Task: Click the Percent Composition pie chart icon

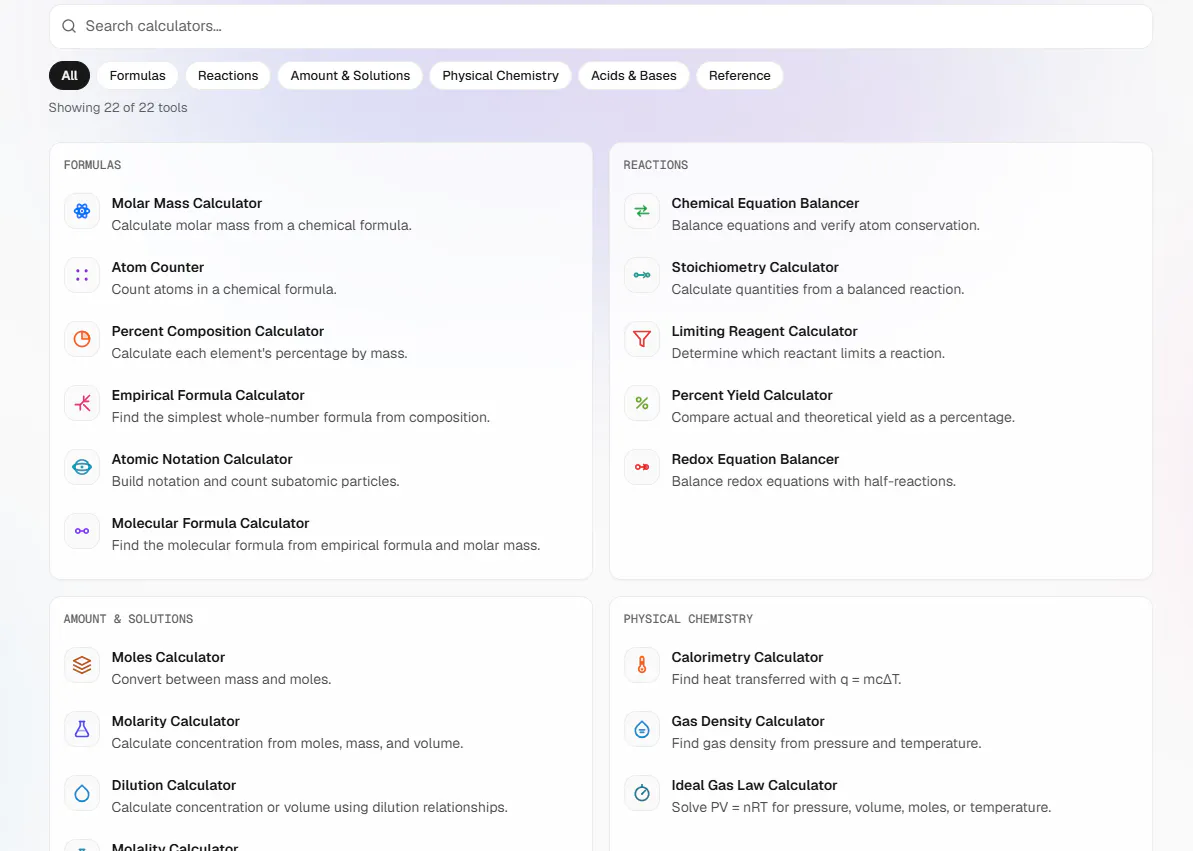Action: click(x=82, y=339)
